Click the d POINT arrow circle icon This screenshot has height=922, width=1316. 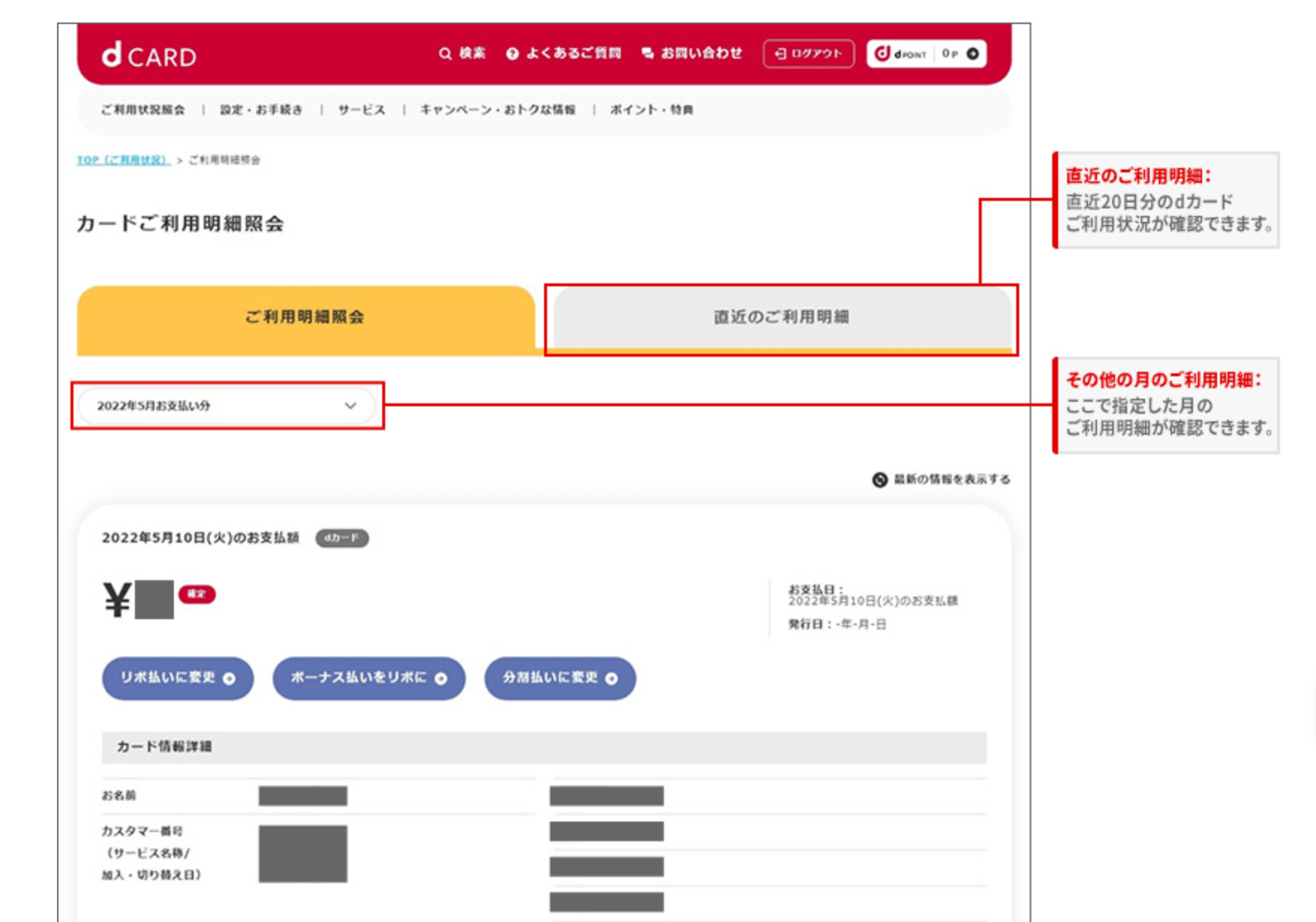click(973, 53)
